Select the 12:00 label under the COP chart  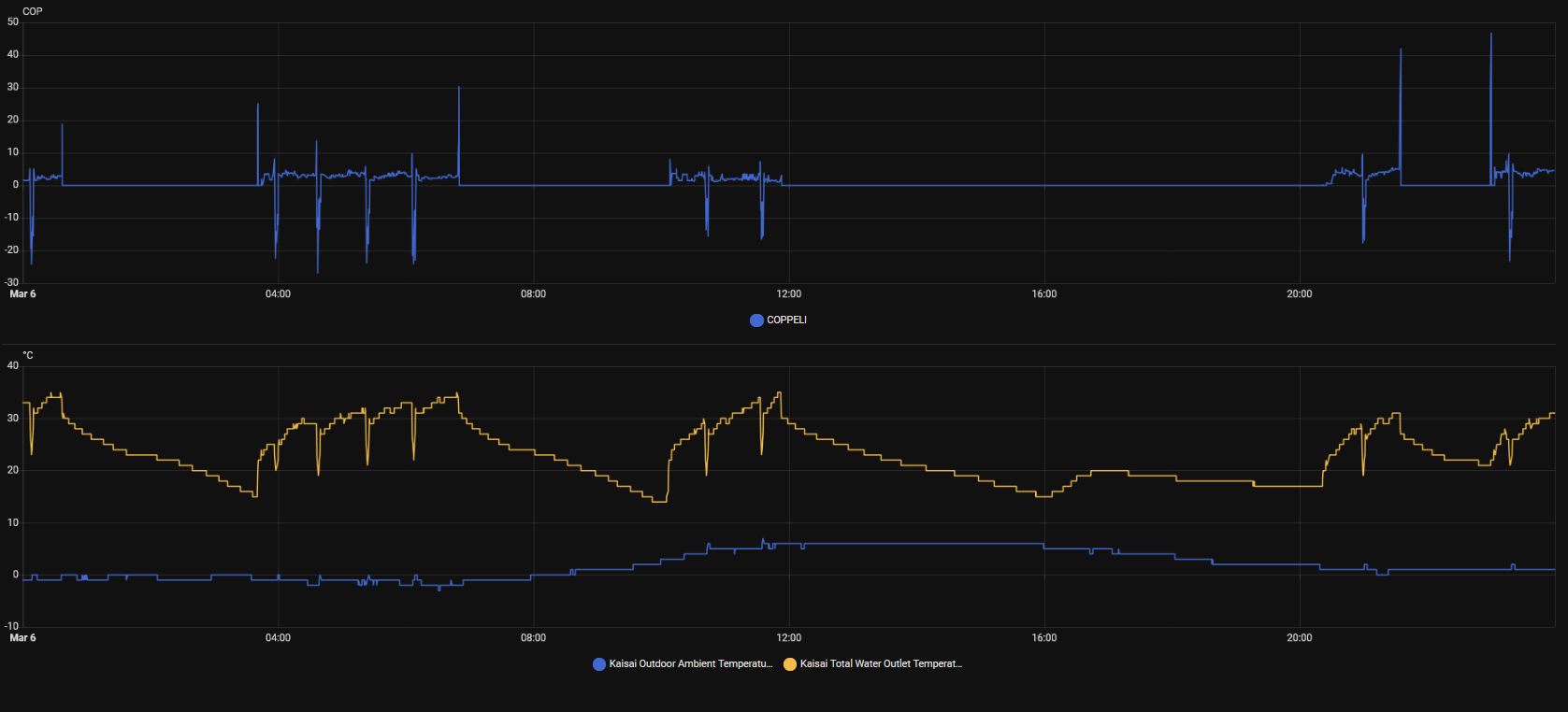click(x=788, y=294)
